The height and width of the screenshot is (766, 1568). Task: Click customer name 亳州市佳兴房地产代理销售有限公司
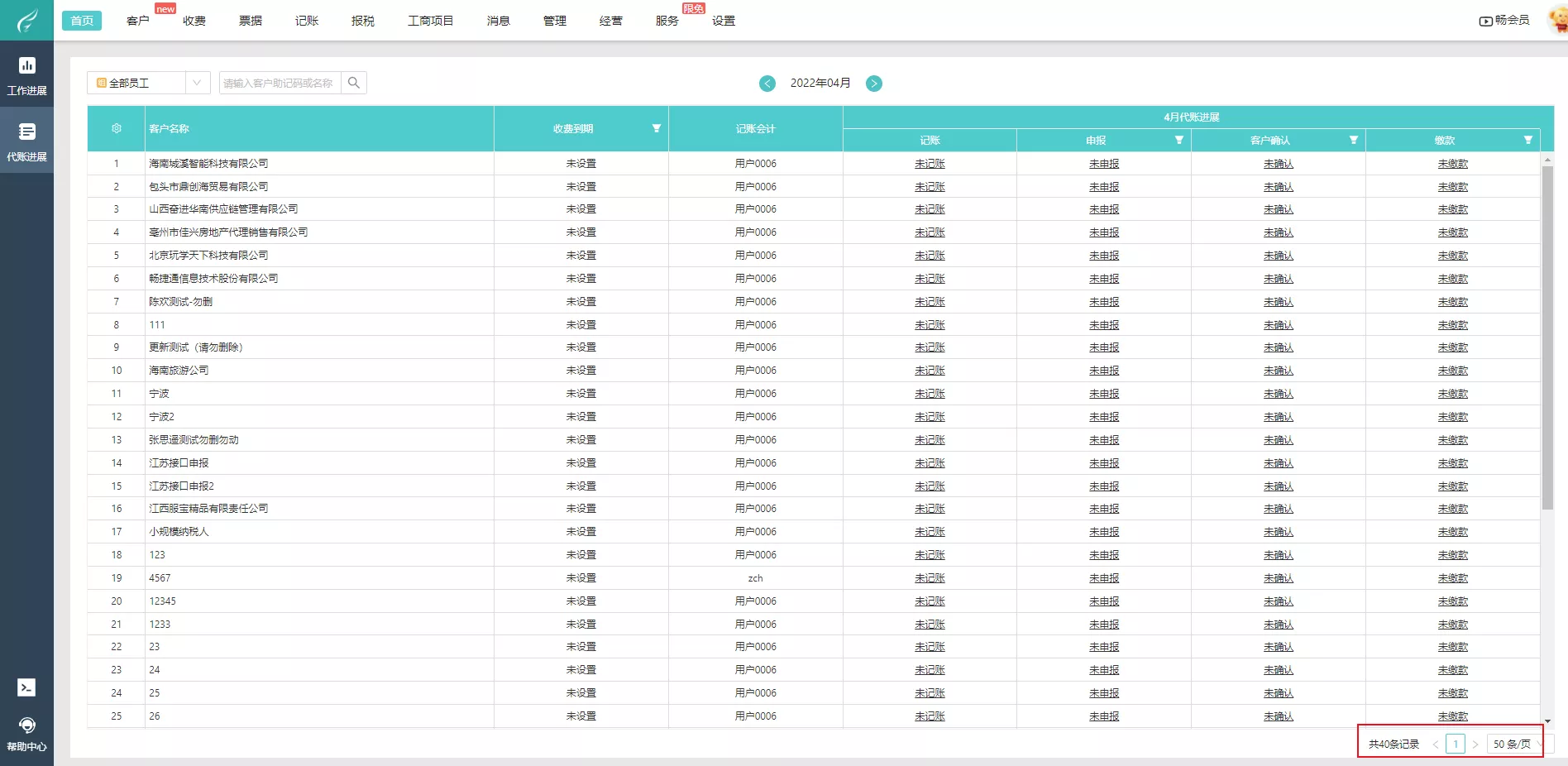(228, 232)
